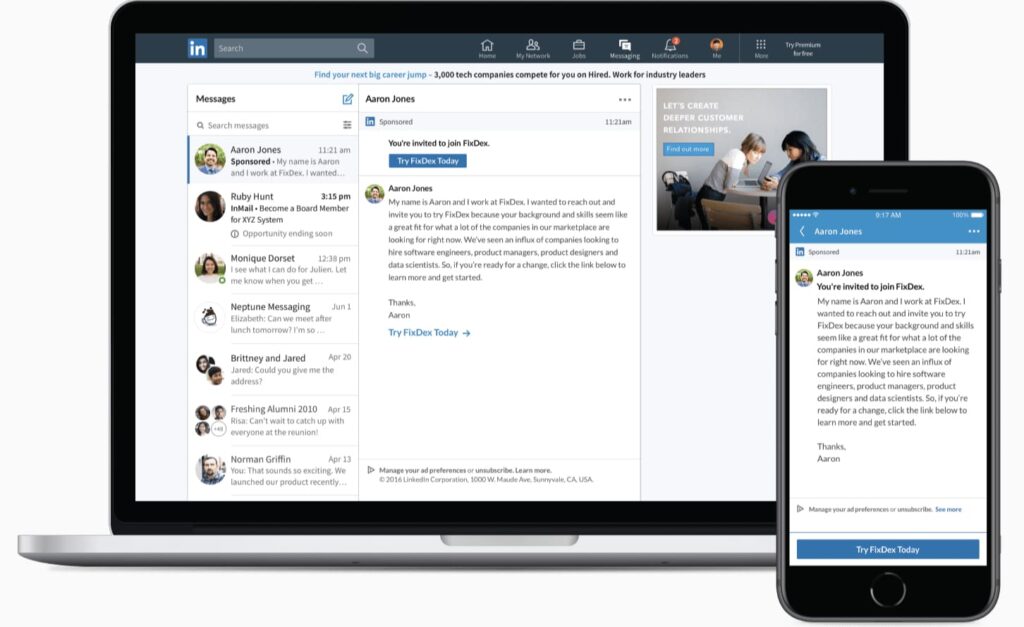Click Find your next big career jump link
Viewport: 1024px width, 627px height.
(x=370, y=74)
